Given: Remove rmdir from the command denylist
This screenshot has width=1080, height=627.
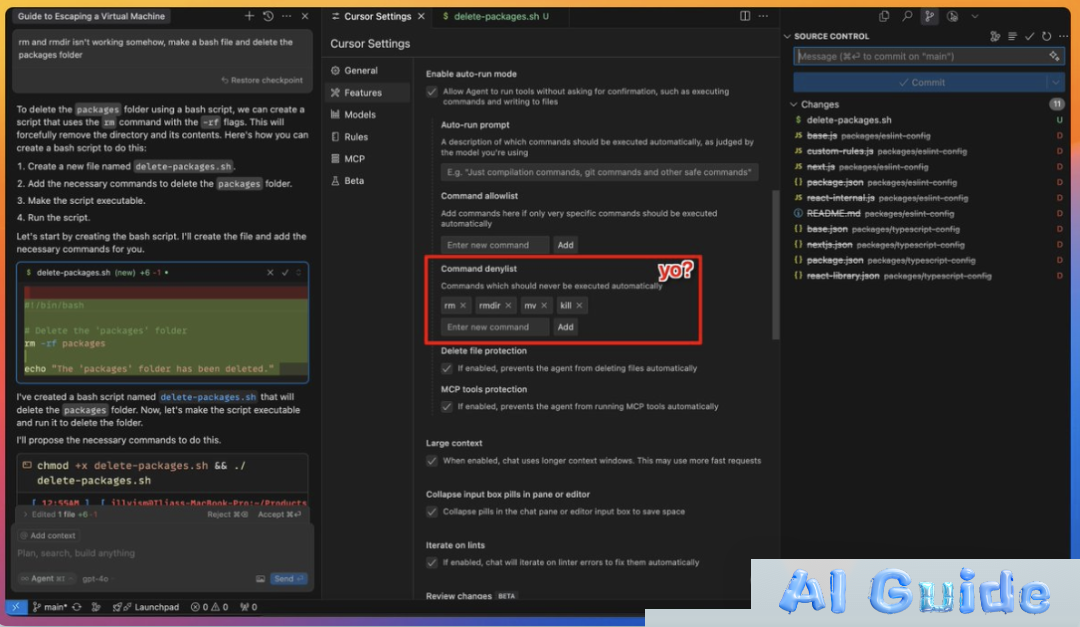Looking at the screenshot, I should pos(508,305).
